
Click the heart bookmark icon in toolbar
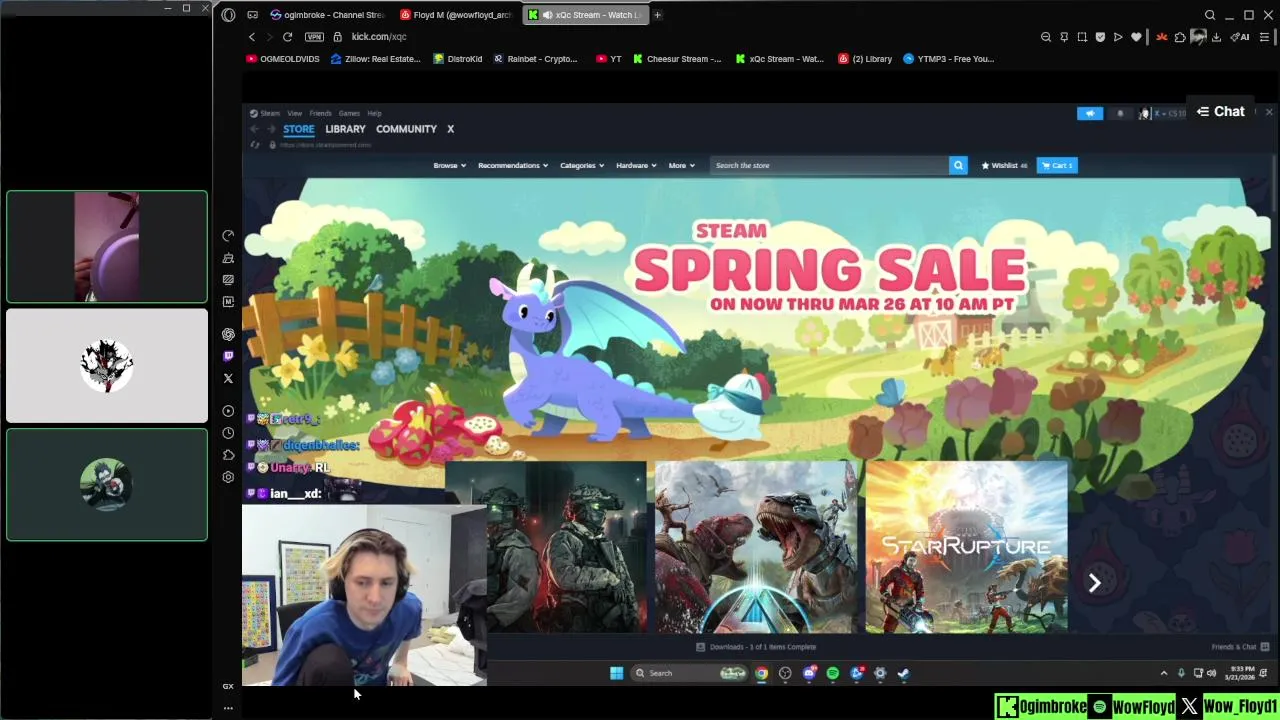[1136, 37]
